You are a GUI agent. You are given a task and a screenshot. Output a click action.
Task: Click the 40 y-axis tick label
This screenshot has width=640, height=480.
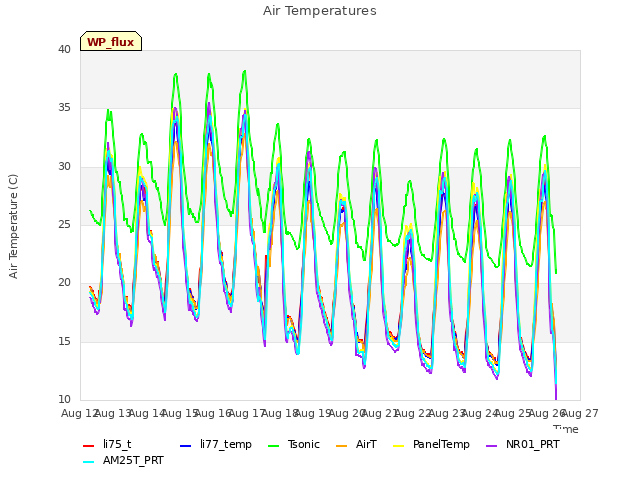[x=64, y=49]
